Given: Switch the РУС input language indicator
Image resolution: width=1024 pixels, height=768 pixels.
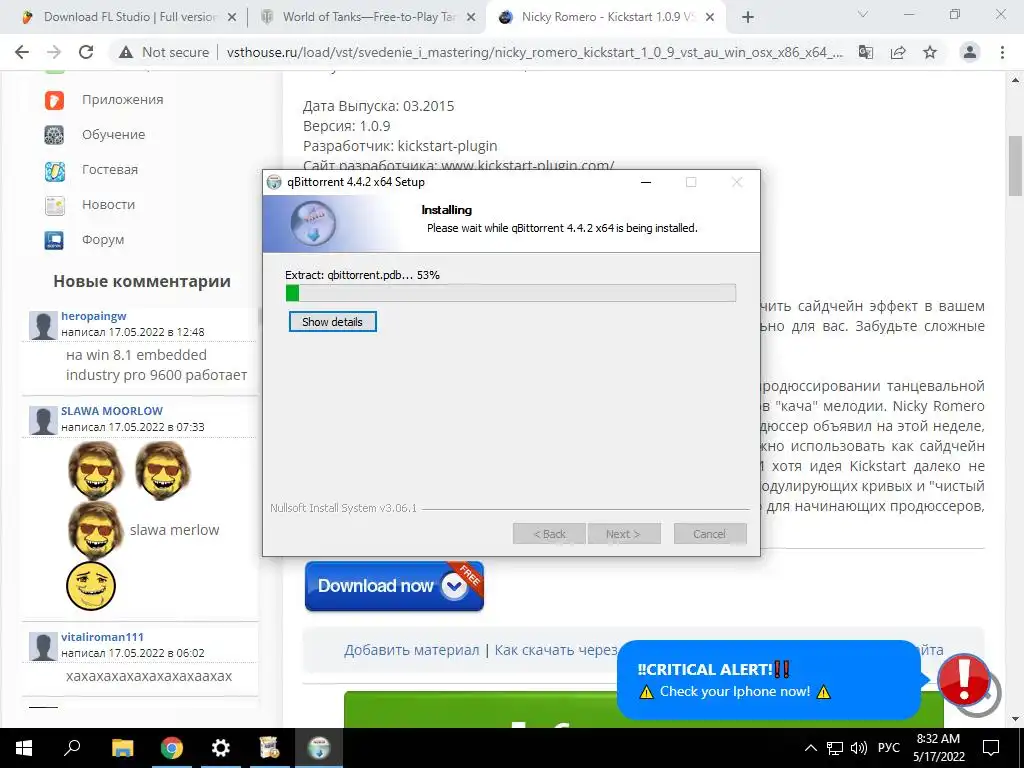Looking at the screenshot, I should click(x=889, y=748).
